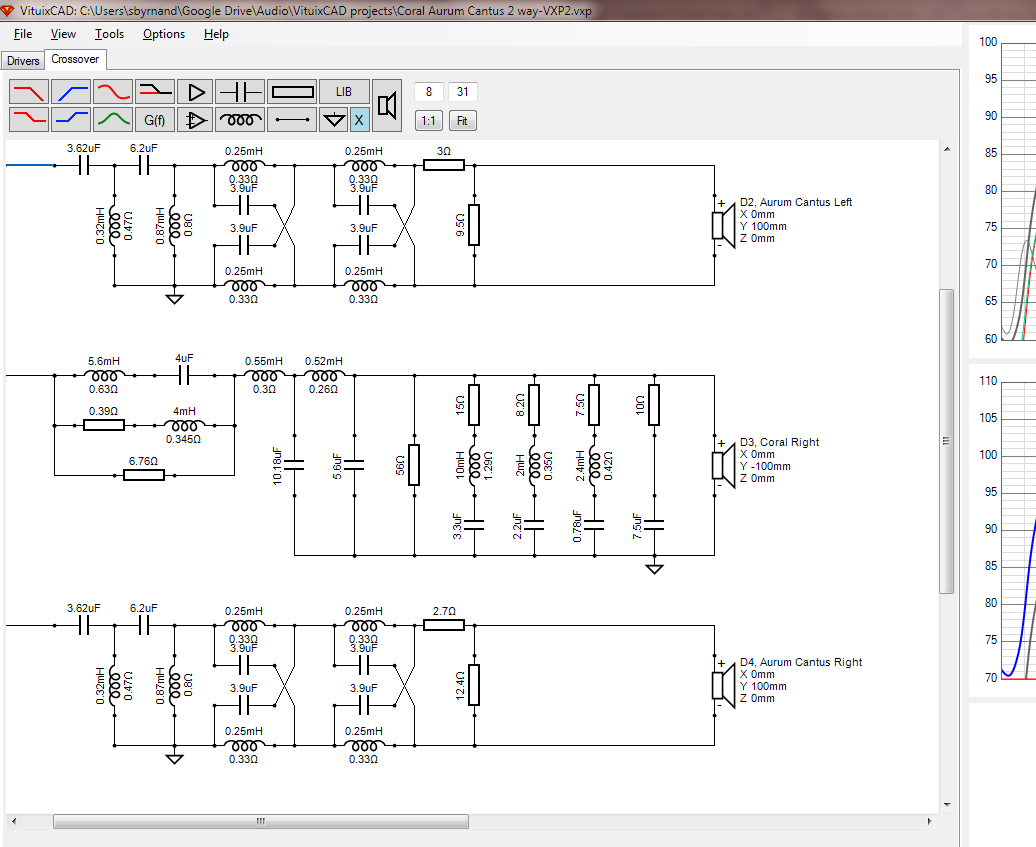Click vertical scrollbar down arrow

[x=947, y=805]
